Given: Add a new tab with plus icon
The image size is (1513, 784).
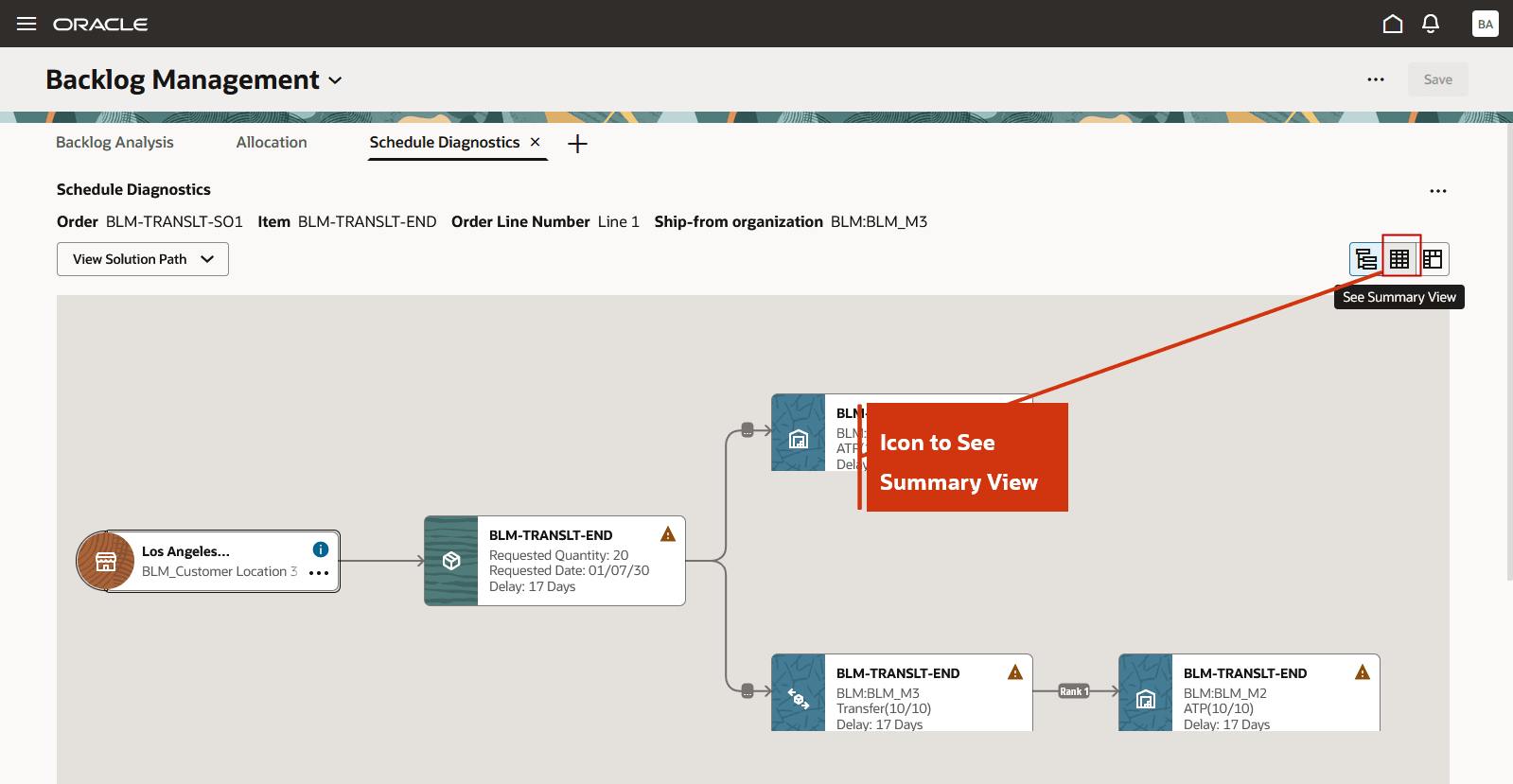Looking at the screenshot, I should tap(577, 144).
